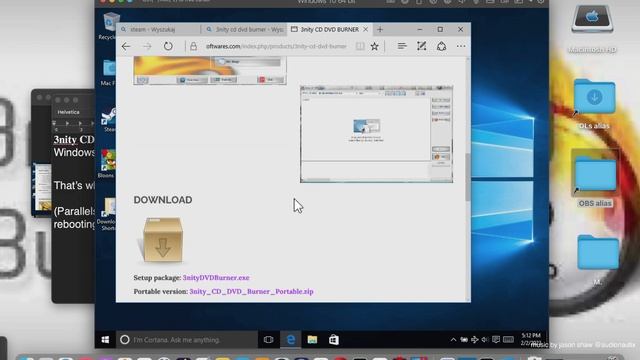
Task: Open the Recycle Bin desktop icon
Action: (x=109, y=26)
